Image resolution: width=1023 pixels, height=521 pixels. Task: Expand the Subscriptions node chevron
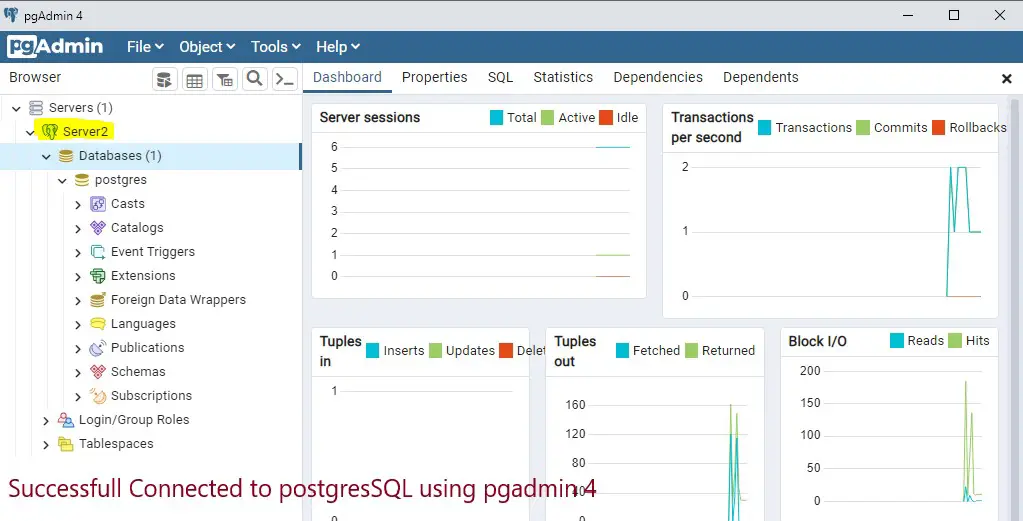click(78, 396)
